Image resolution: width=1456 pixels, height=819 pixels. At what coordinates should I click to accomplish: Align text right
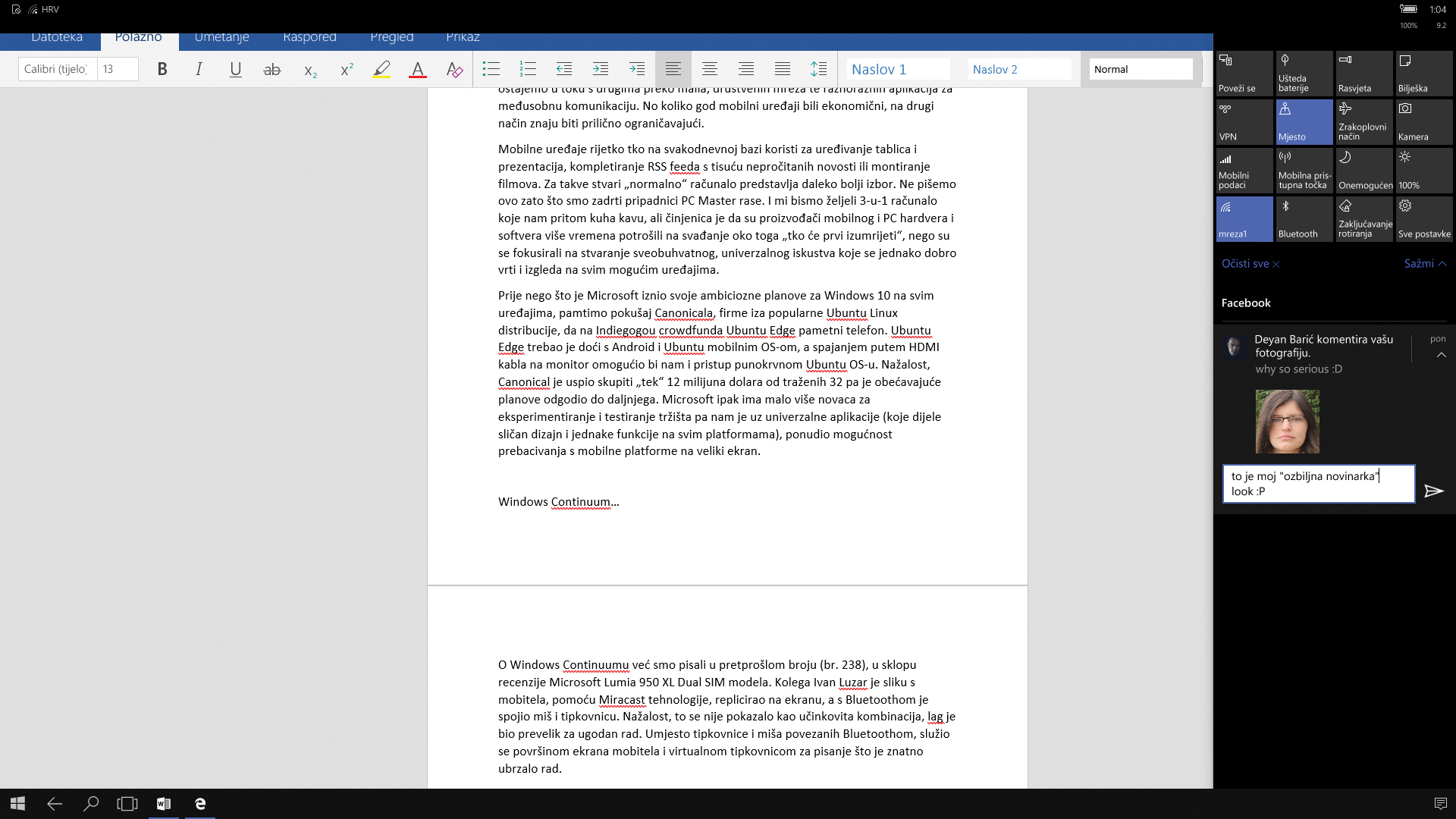745,69
